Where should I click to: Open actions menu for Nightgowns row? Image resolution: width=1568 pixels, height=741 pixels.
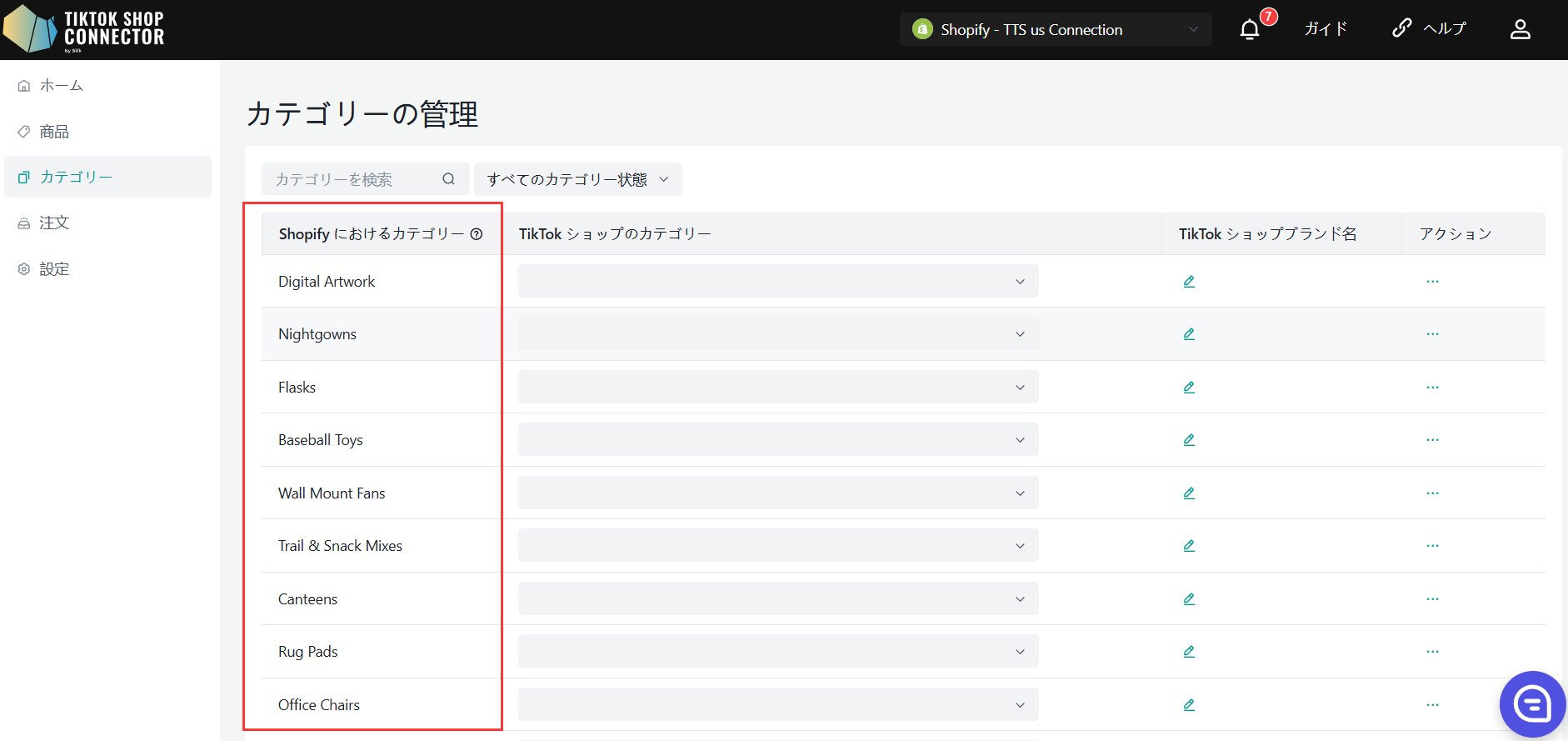[x=1432, y=334]
